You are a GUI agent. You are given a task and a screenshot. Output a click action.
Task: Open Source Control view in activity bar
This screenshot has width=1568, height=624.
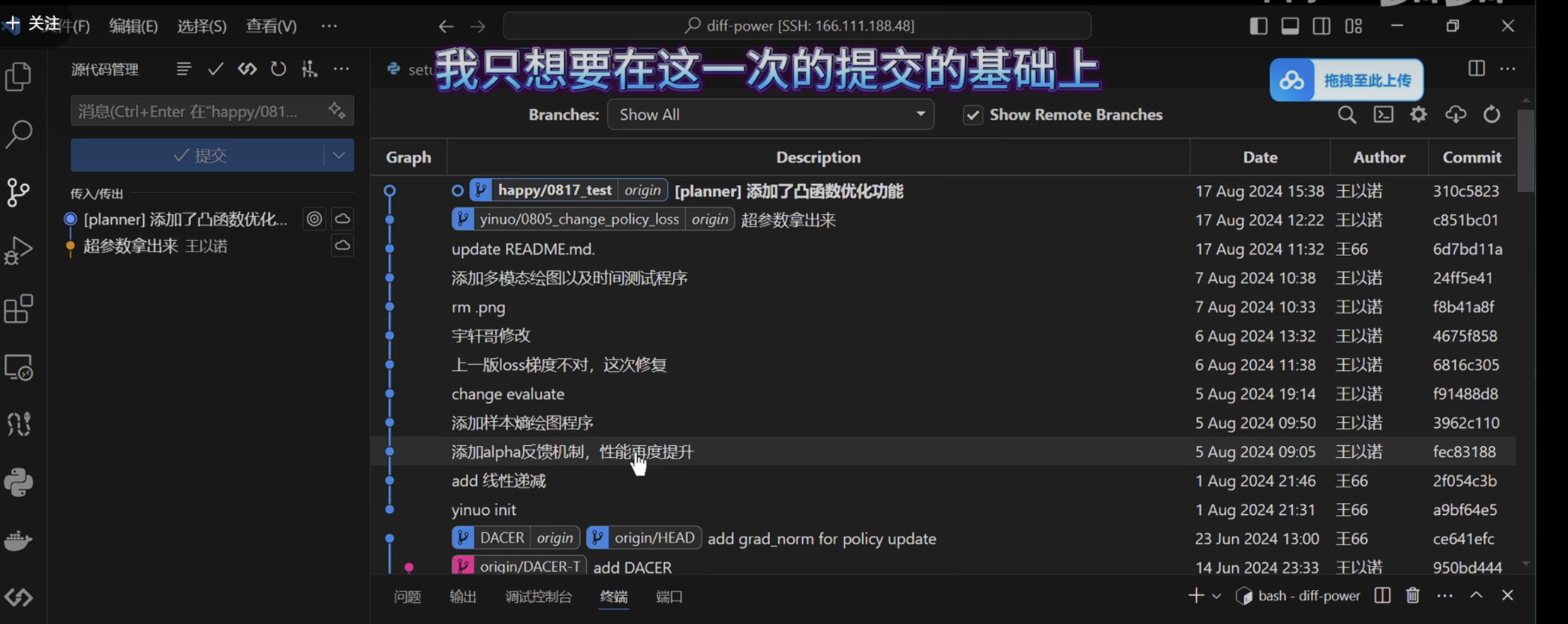click(x=18, y=192)
